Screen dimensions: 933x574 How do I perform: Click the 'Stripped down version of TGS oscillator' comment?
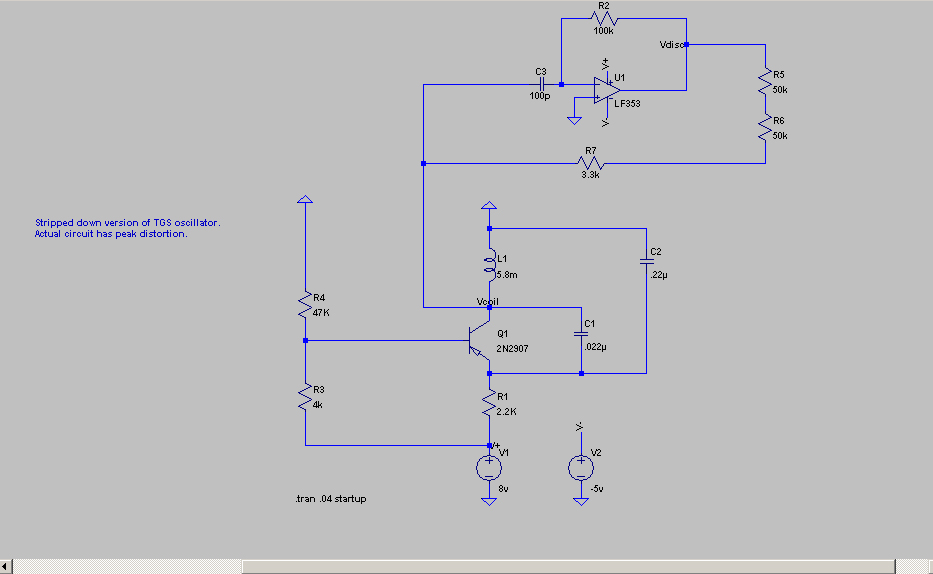(127, 222)
